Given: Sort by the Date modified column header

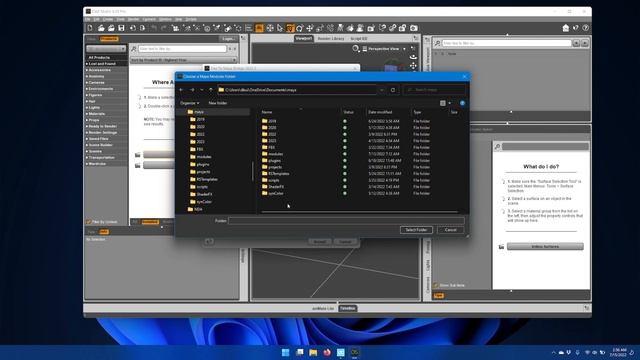Looking at the screenshot, I should pyautogui.click(x=380, y=112).
